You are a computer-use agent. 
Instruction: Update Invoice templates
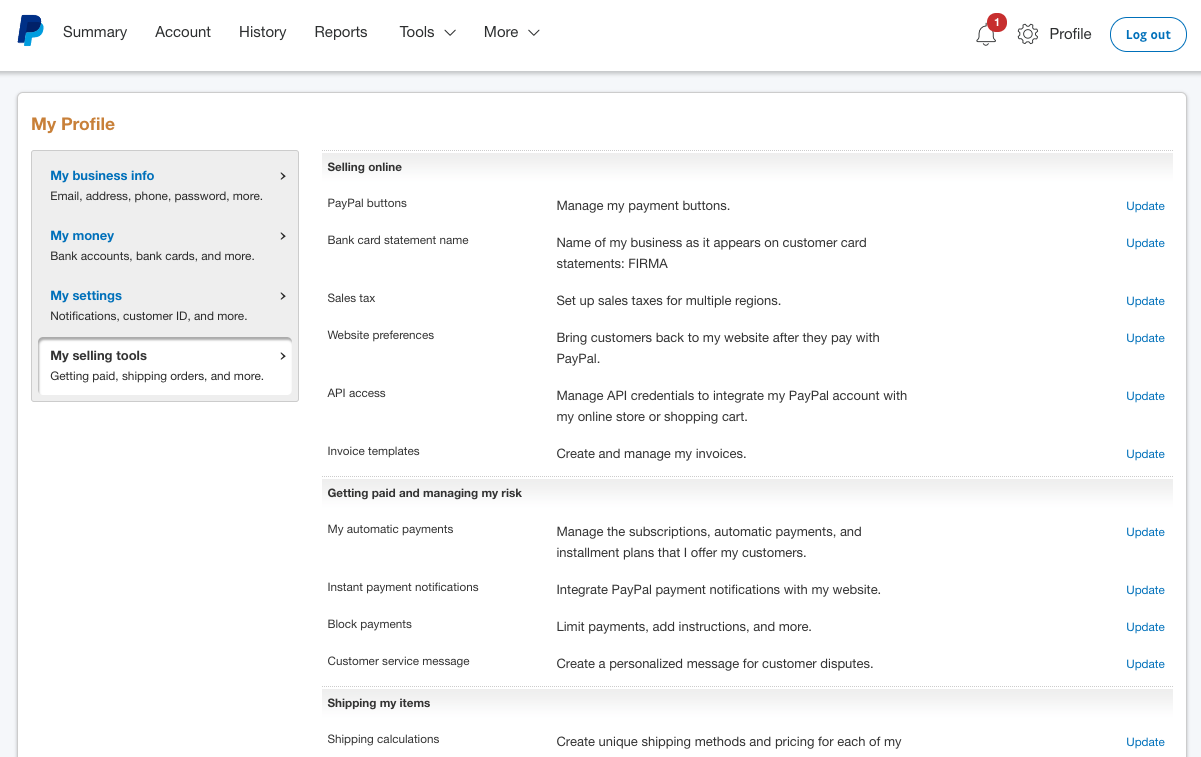click(1145, 454)
